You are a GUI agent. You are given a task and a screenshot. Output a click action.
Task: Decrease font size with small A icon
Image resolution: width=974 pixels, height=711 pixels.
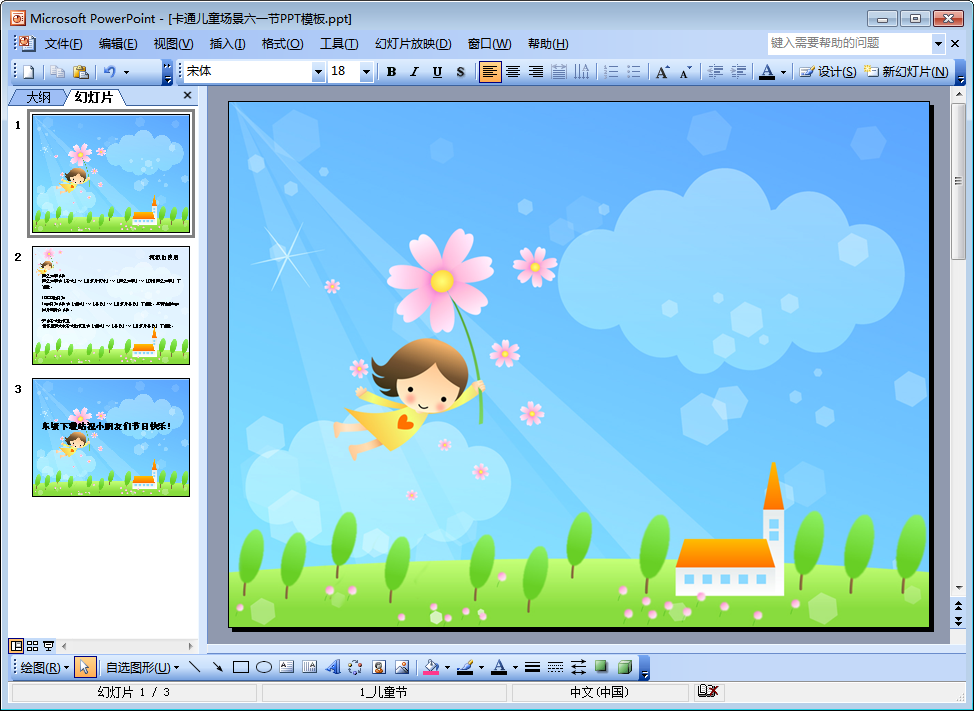(x=685, y=72)
